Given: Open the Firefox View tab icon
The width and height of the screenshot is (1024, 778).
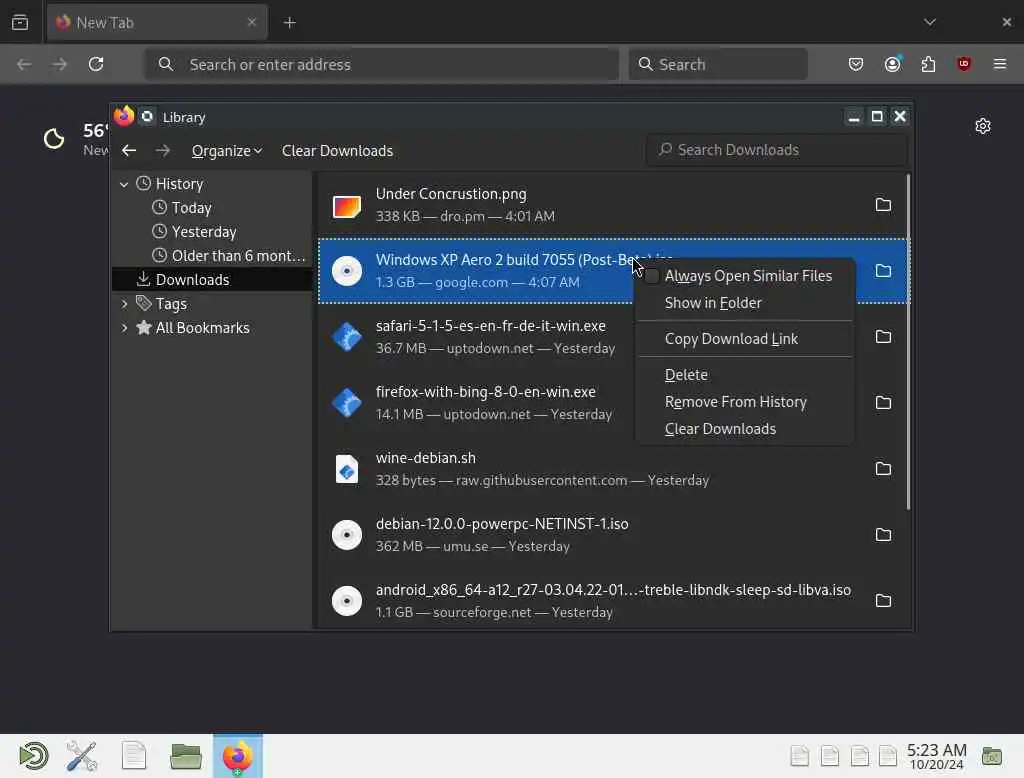Looking at the screenshot, I should (x=20, y=22).
